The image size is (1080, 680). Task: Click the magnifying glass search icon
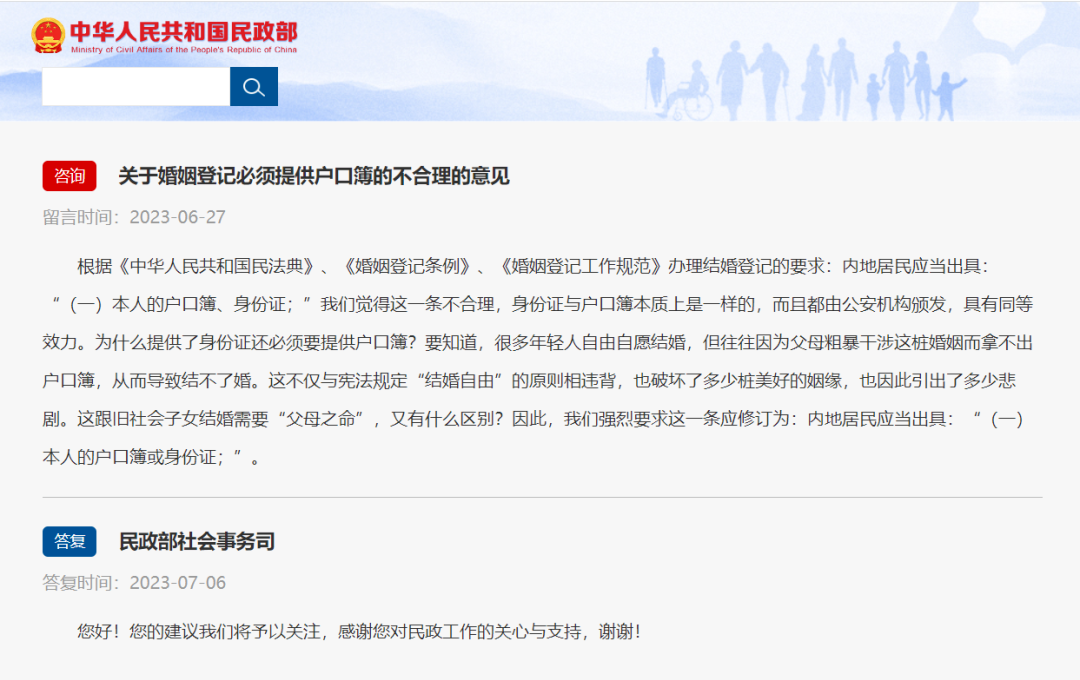pyautogui.click(x=253, y=87)
